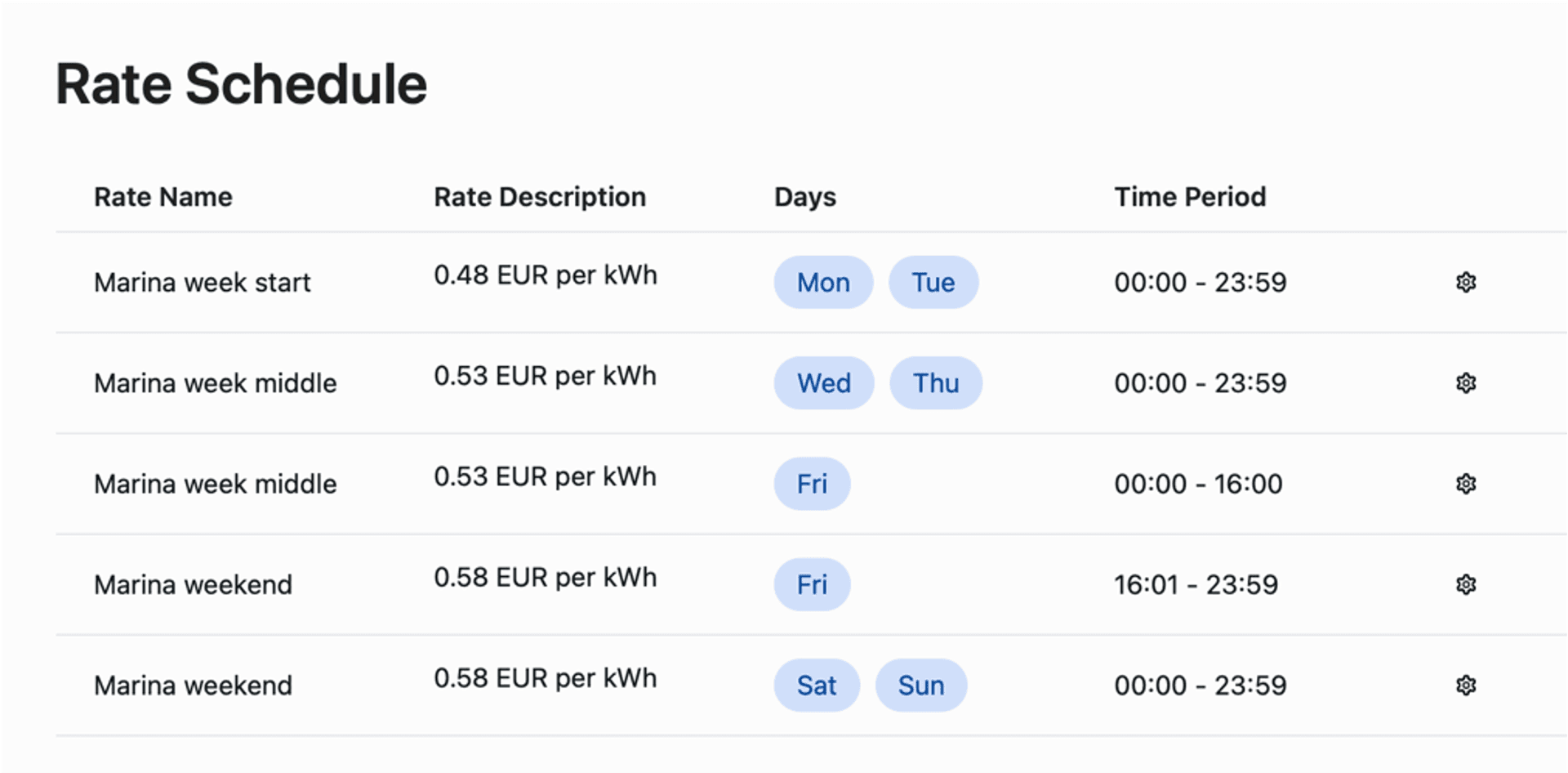Click the Days column header

tap(804, 196)
